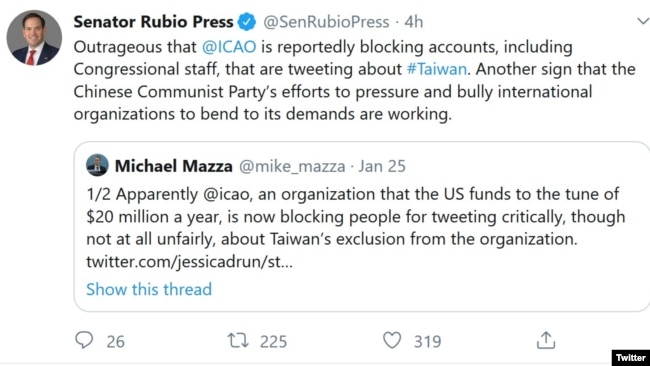The image size is (650, 366).
Task: Open Senator Rubio Press display name
Action: pos(153,22)
